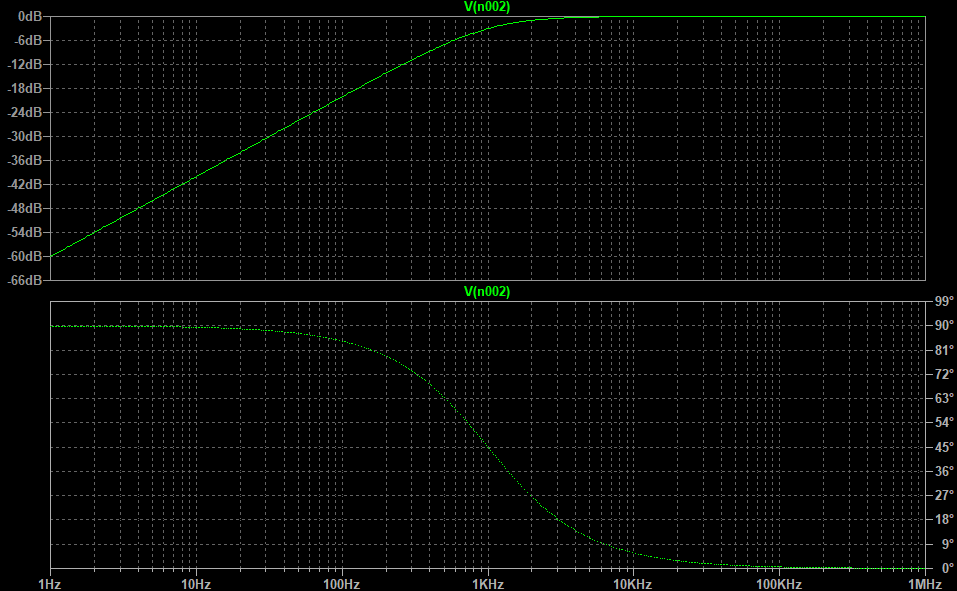
Task: Click the 99° label on phase axis
Action: coord(942,302)
